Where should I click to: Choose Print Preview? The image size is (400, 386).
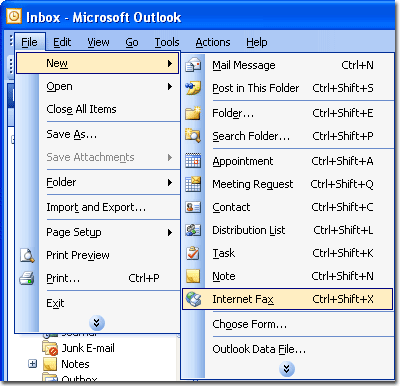click(x=98, y=255)
